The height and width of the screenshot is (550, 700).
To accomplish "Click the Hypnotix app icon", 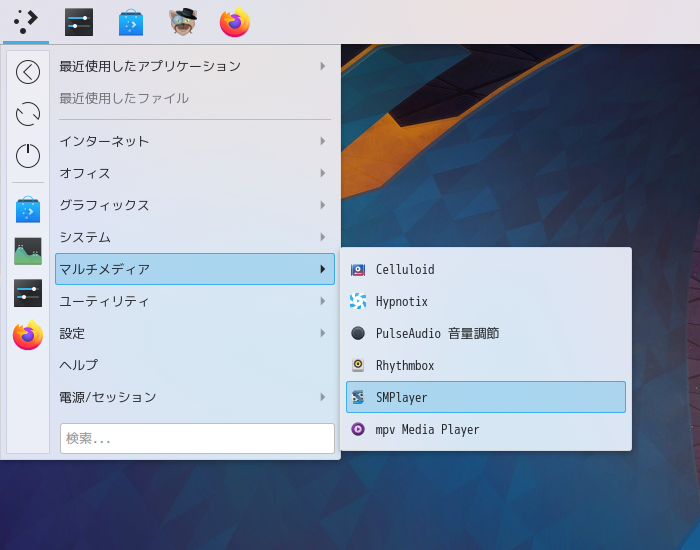I will click(358, 301).
